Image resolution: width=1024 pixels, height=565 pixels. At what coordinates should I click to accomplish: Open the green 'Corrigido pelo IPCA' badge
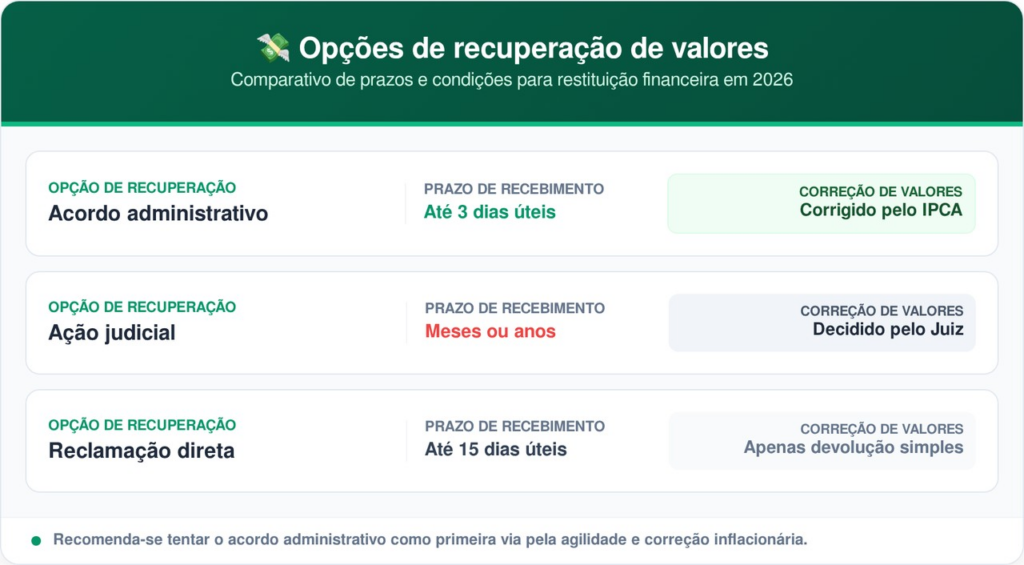tap(821, 204)
